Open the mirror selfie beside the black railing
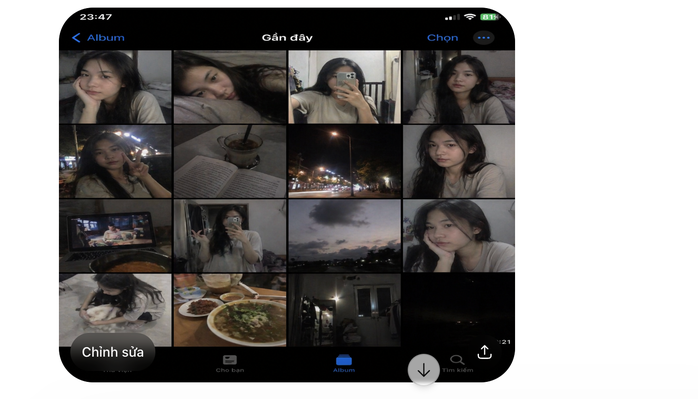The image size is (698, 399). [345, 87]
